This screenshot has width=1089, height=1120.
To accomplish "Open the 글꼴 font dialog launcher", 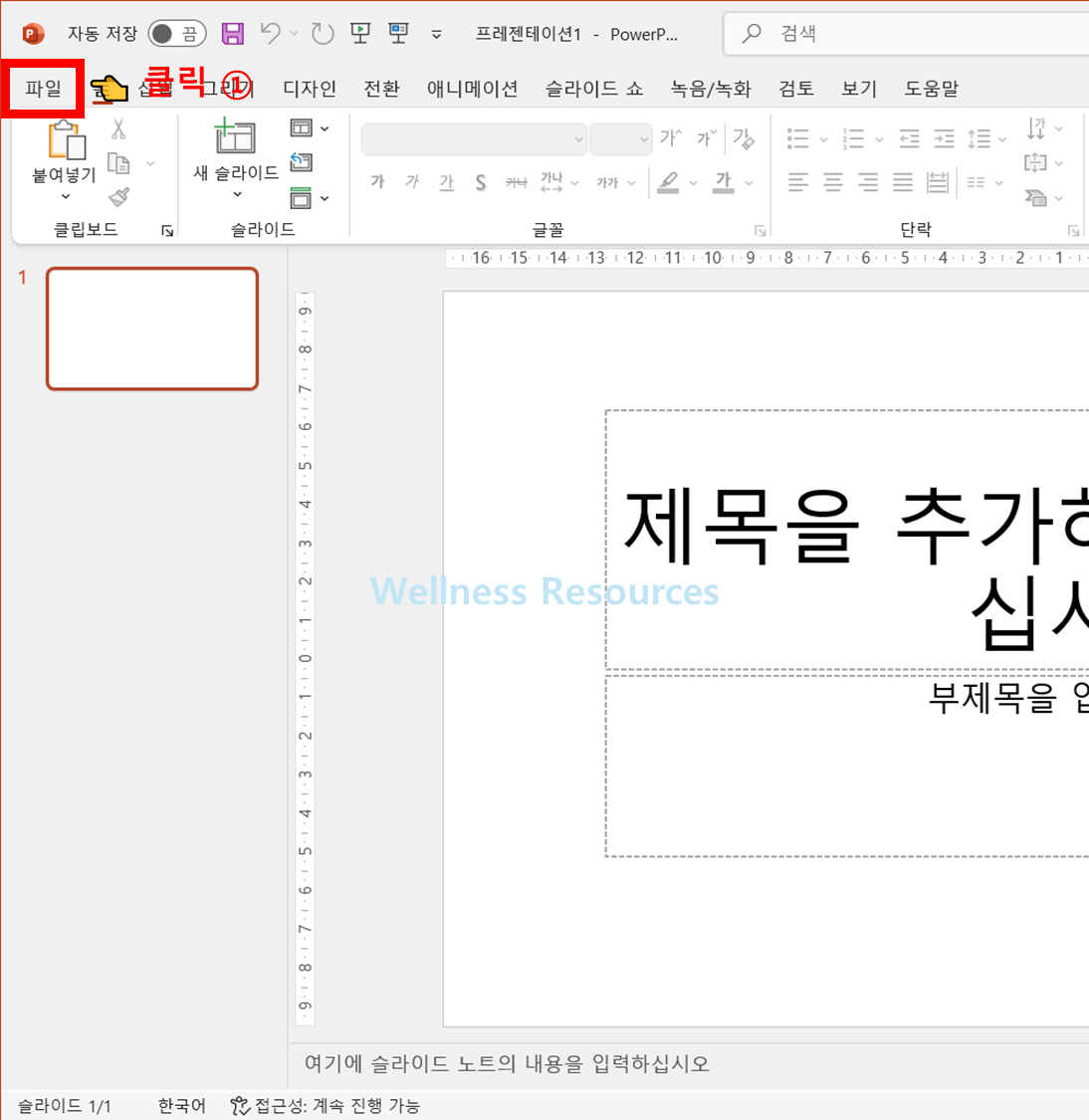I will click(760, 230).
